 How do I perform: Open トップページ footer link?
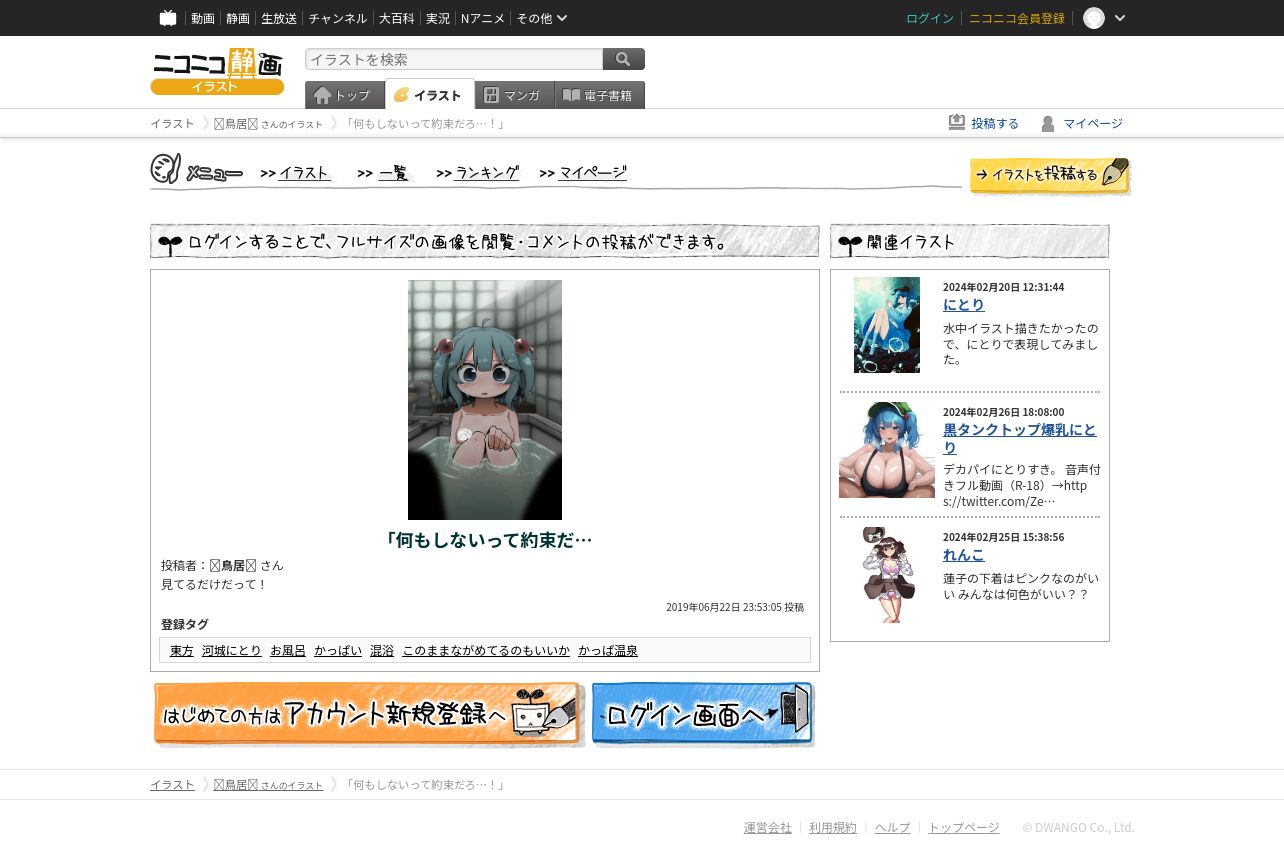coord(964,828)
